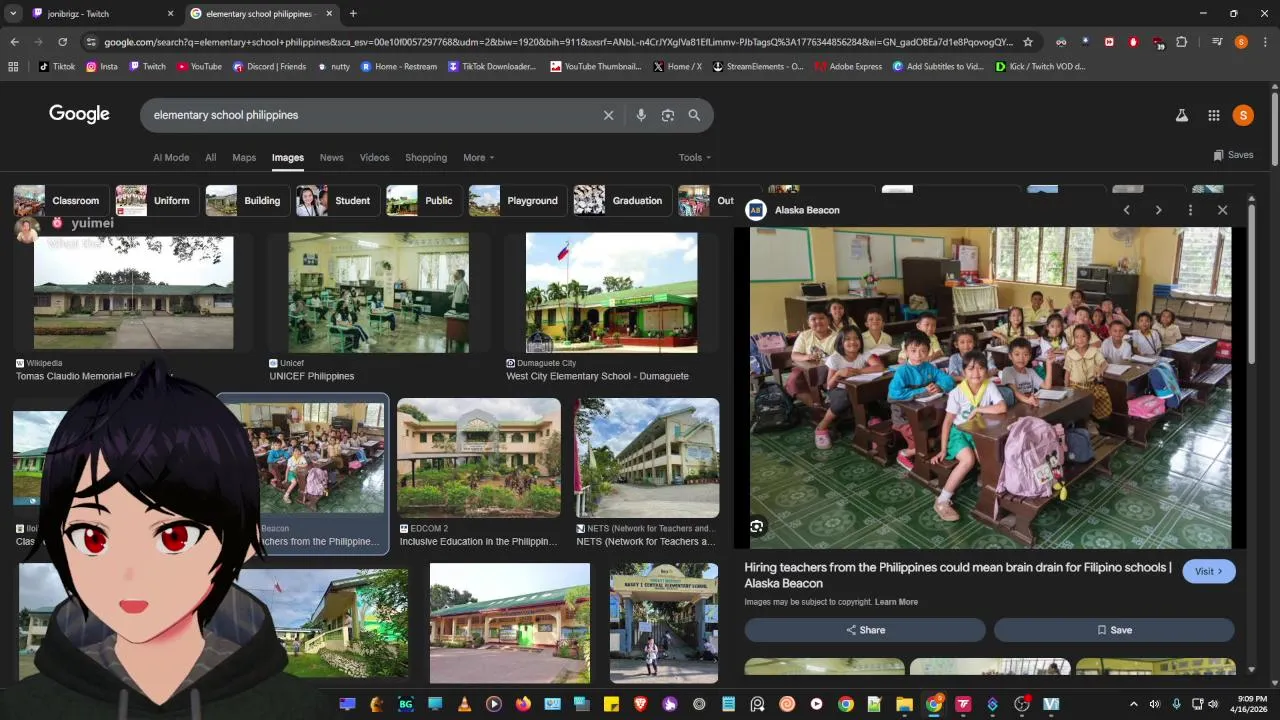This screenshot has width=1280, height=720.
Task: Open VLC from the taskbar
Action: (x=464, y=704)
